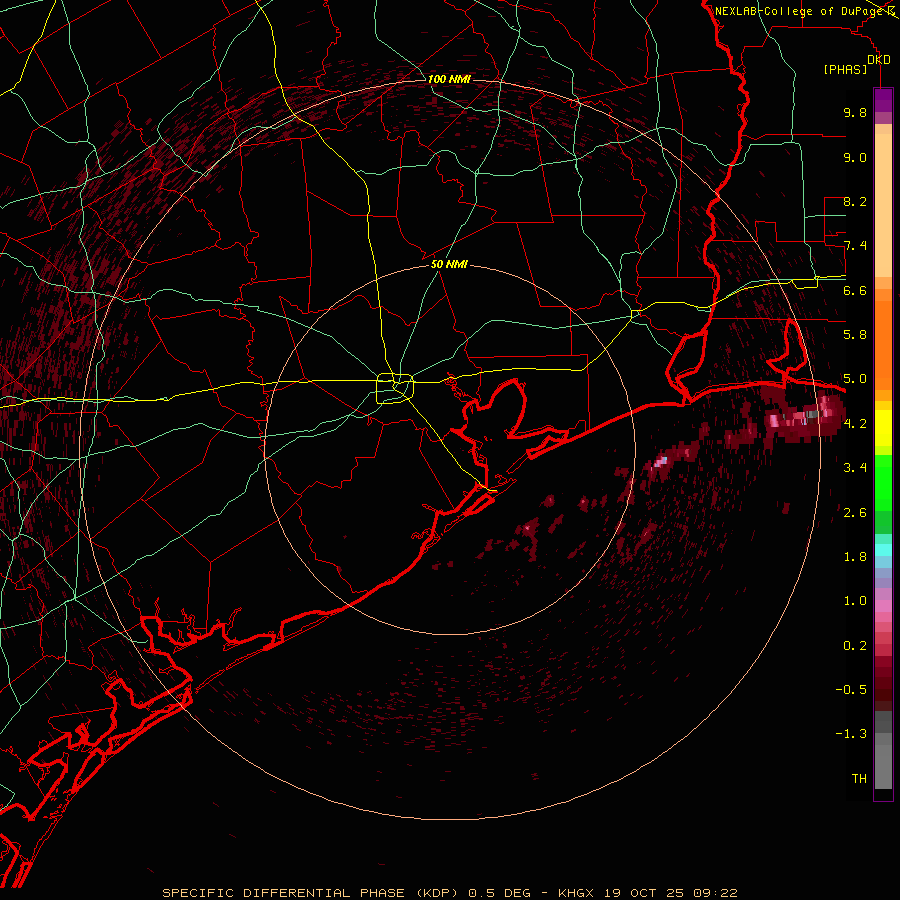Click the '100 NMI' range ring label

449,79
